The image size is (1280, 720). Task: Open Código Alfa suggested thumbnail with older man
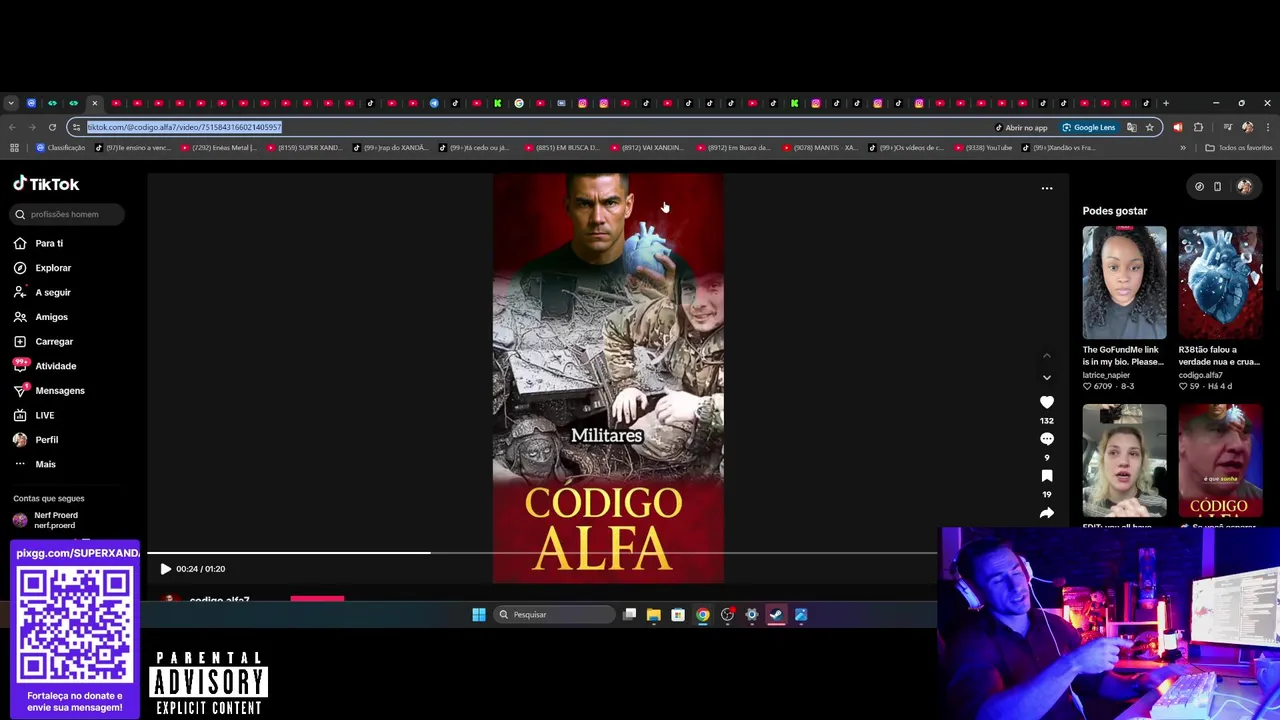1220,461
